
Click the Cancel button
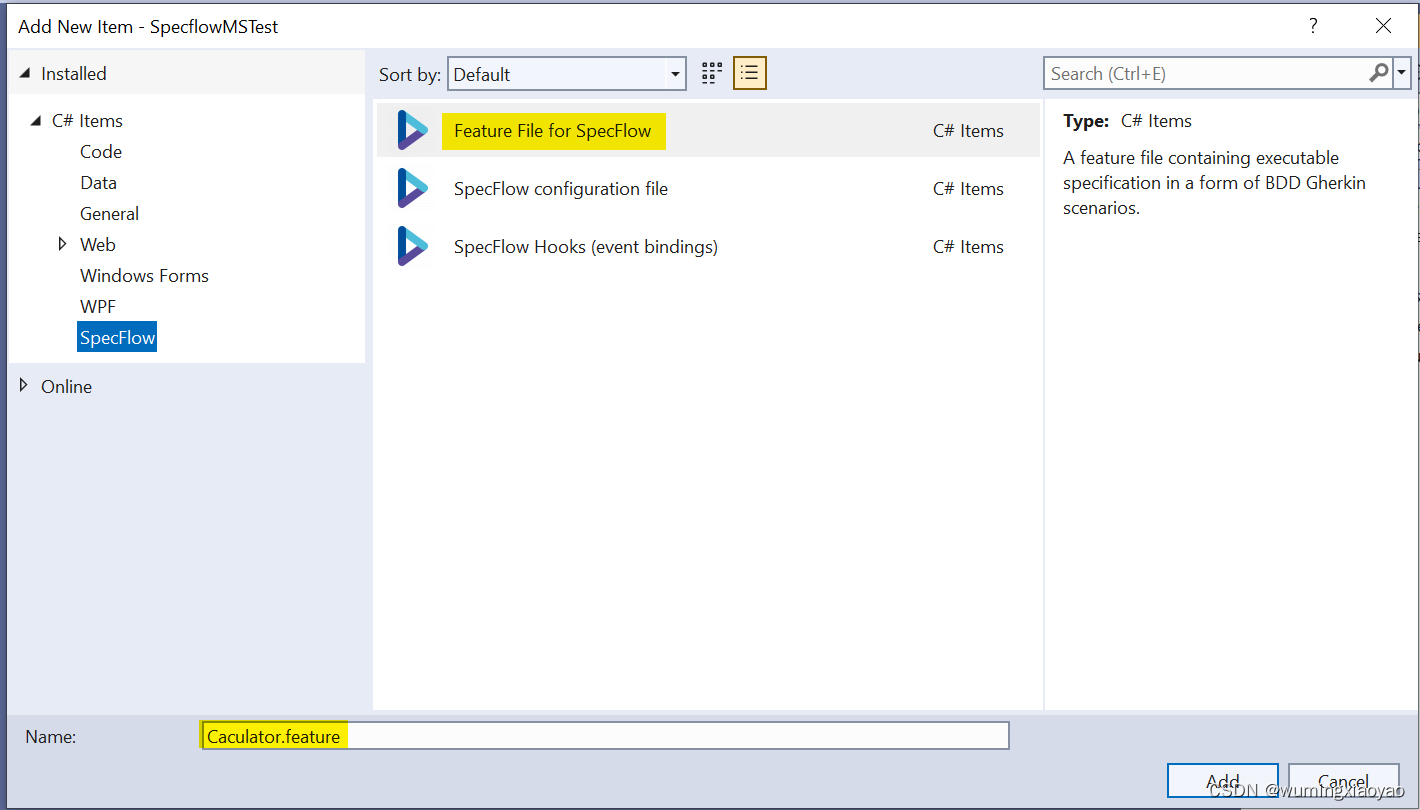pos(1343,781)
